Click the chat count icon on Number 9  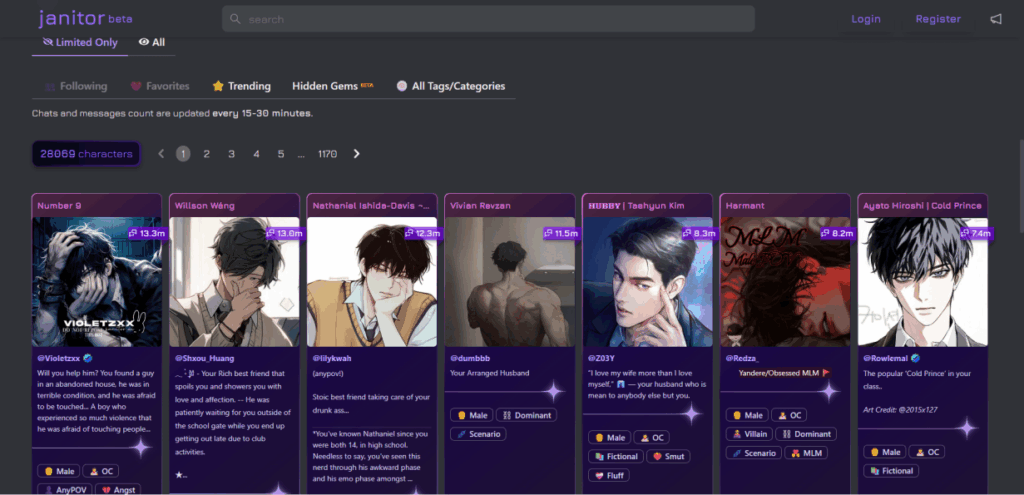[133, 233]
